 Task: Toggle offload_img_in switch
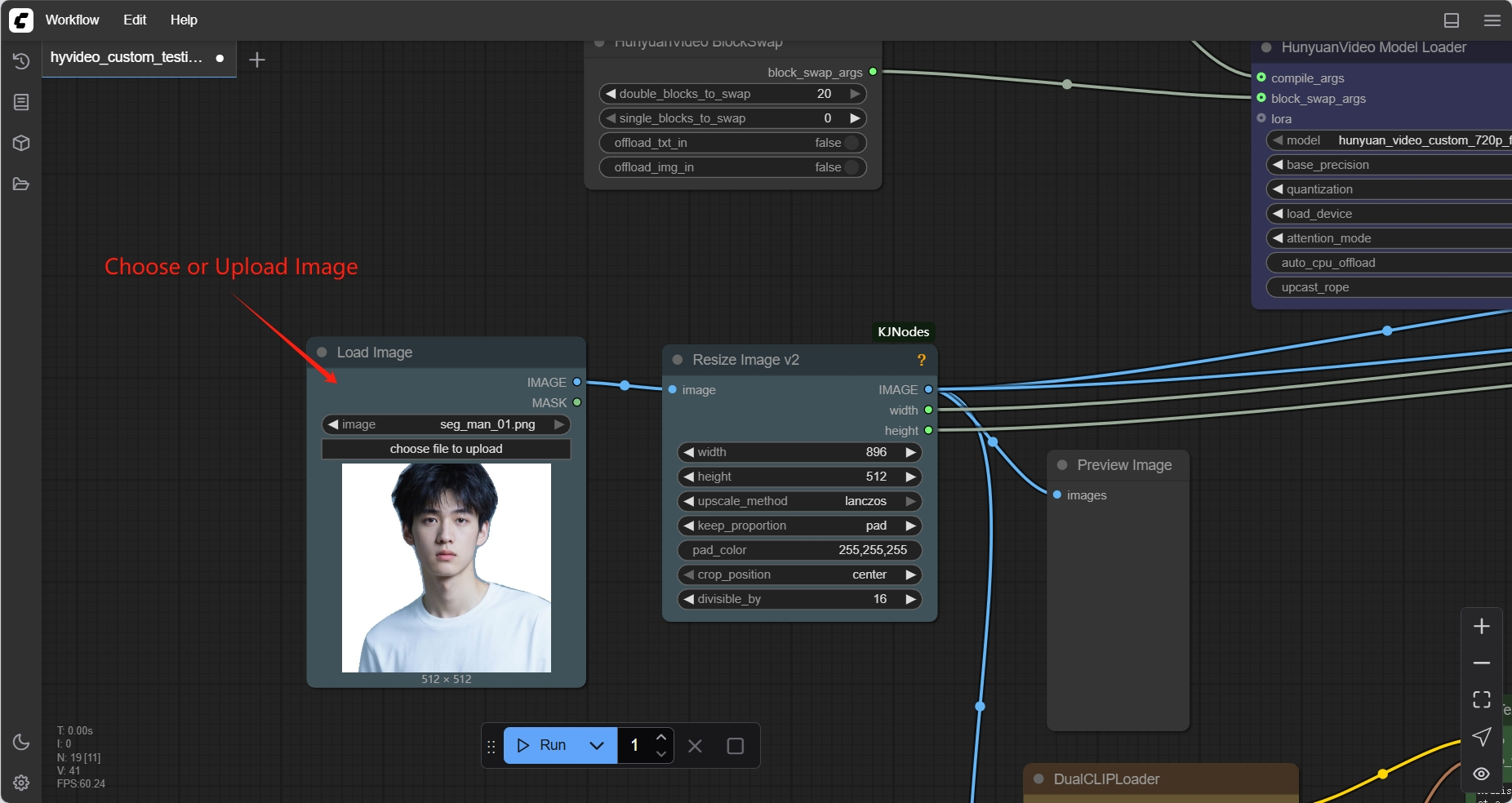coord(852,167)
